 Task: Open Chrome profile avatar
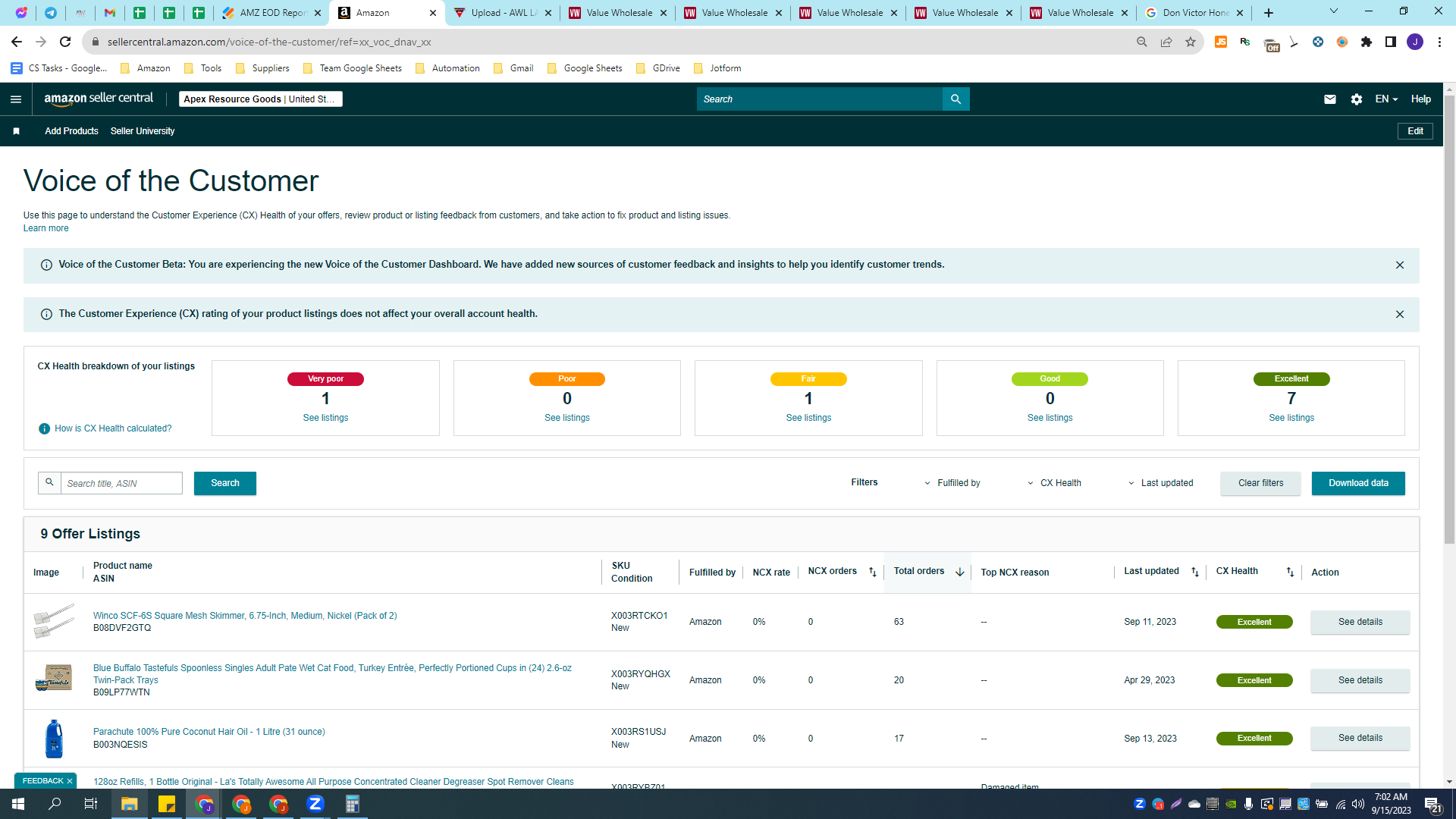pyautogui.click(x=1415, y=42)
